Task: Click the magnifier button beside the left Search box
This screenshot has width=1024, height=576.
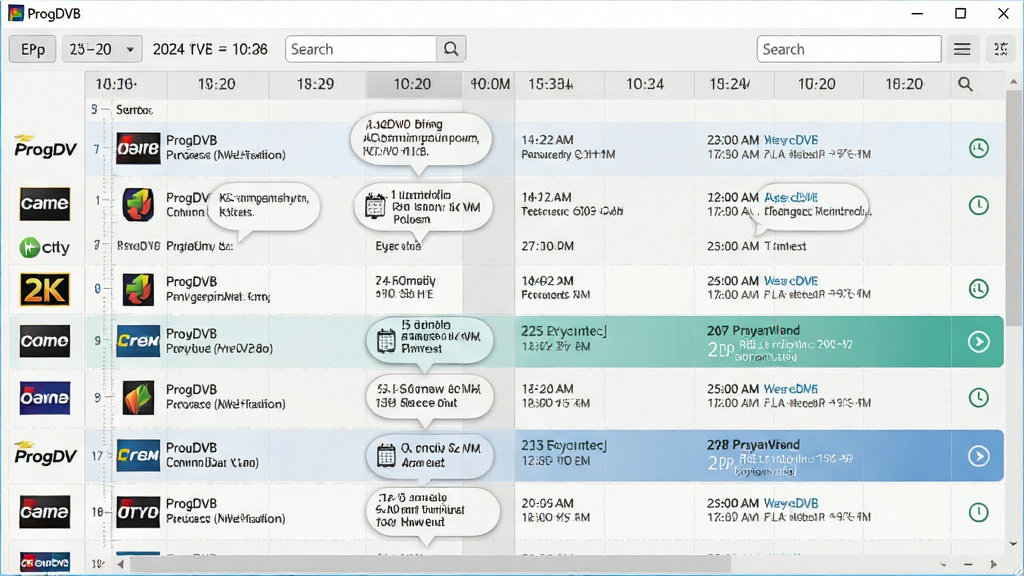Action: pos(451,49)
